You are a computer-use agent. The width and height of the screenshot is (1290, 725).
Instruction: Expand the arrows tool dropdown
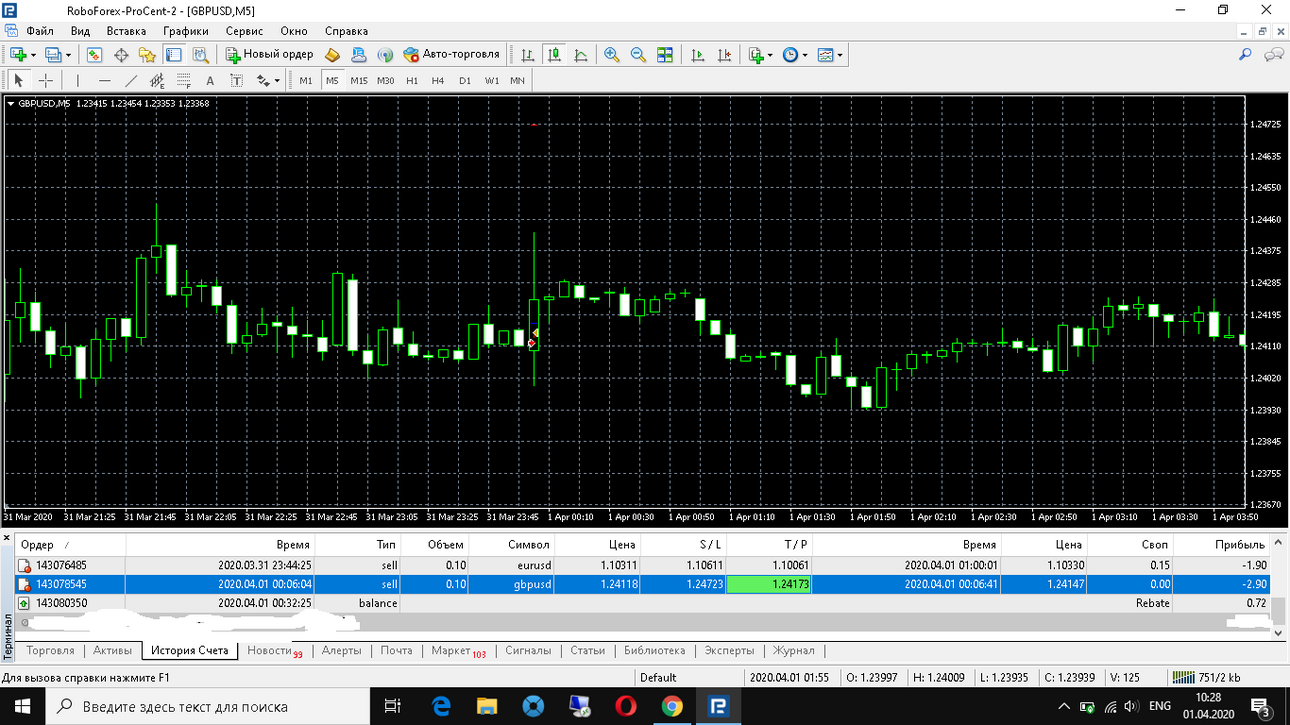277,80
